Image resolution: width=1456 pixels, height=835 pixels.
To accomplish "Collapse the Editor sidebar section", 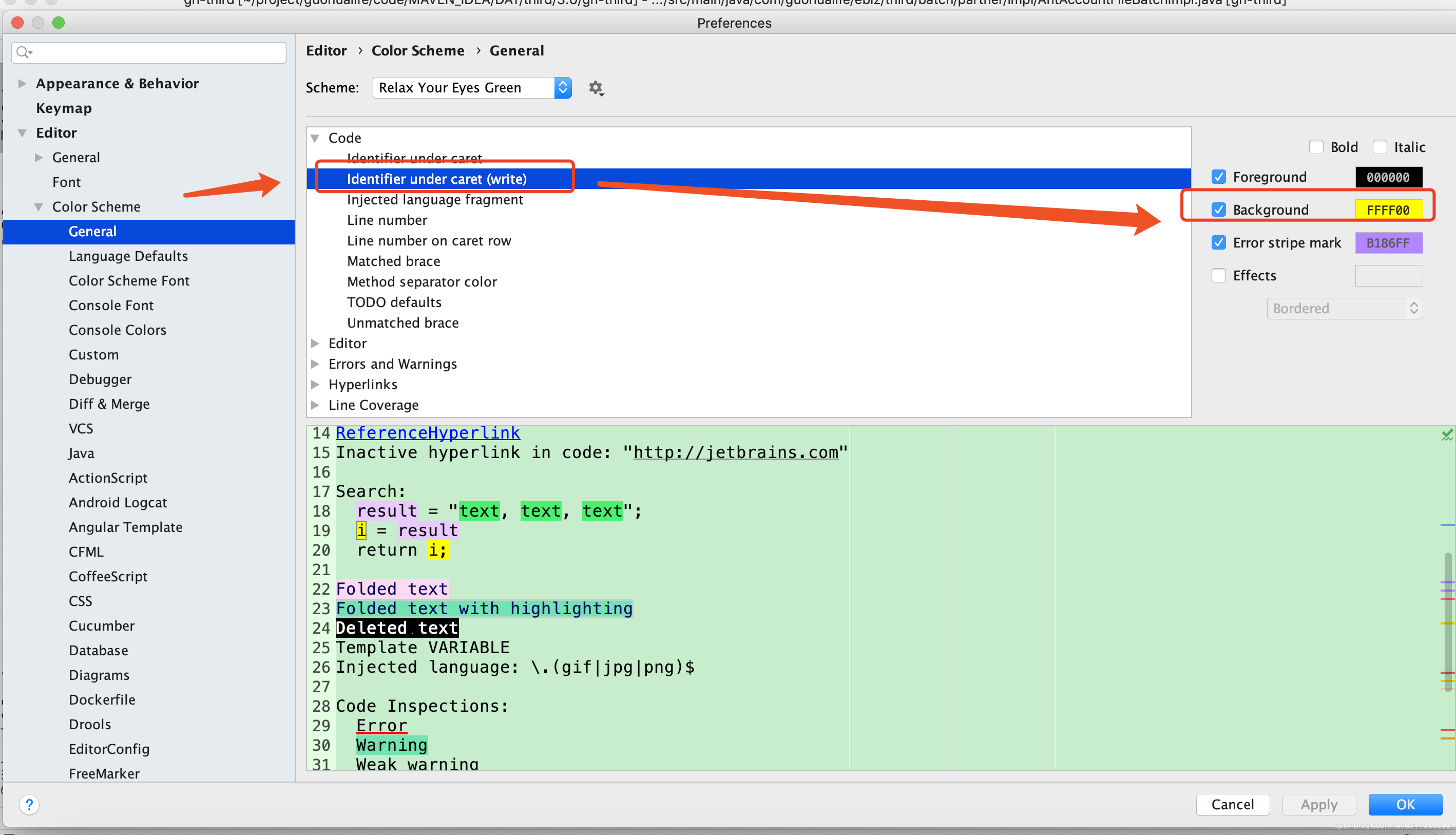I will [22, 133].
